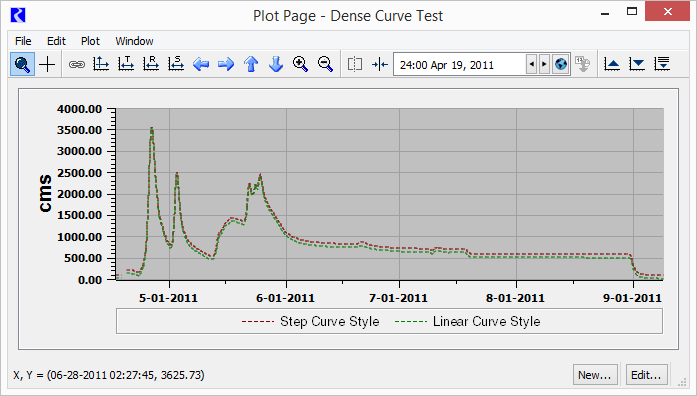
Task: Select the crosshair pick tool
Action: coord(47,64)
